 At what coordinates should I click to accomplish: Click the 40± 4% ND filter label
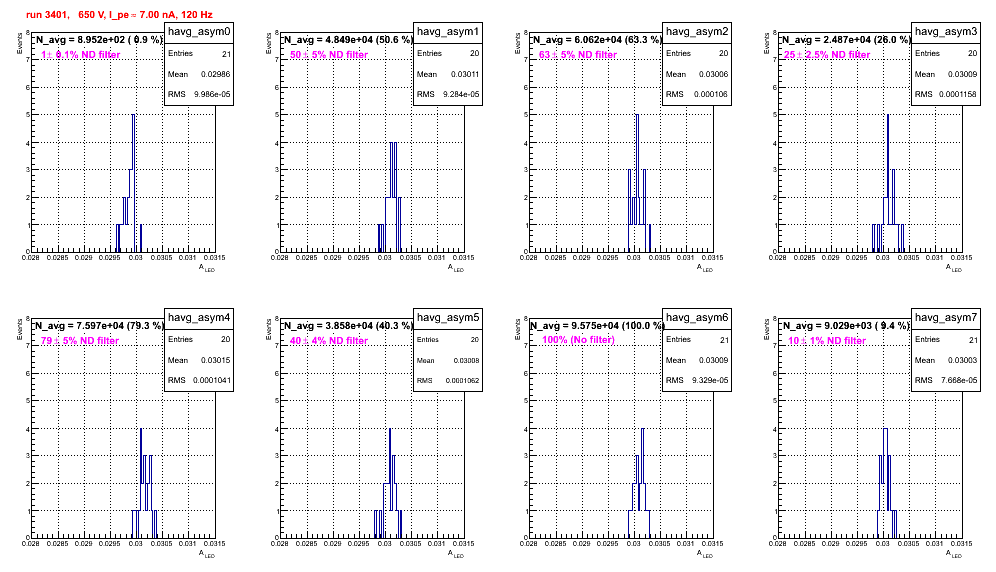329,341
